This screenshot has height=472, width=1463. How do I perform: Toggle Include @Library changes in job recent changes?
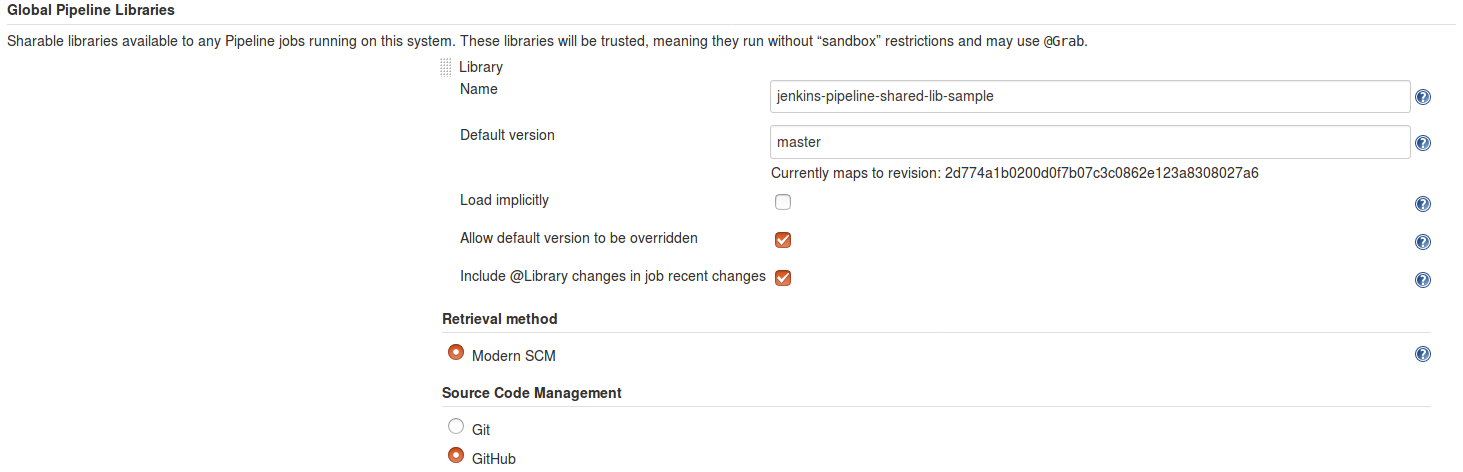pyautogui.click(x=783, y=278)
